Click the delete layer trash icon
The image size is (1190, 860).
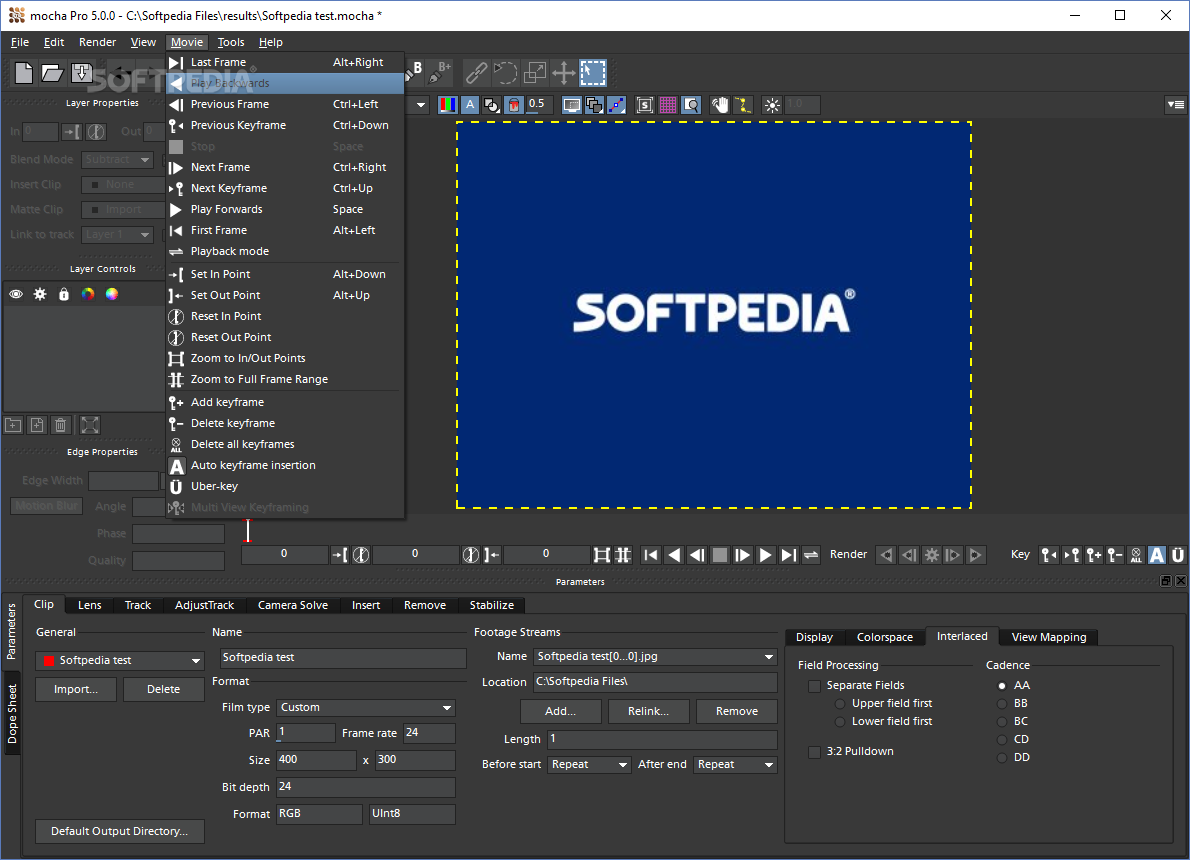click(61, 425)
